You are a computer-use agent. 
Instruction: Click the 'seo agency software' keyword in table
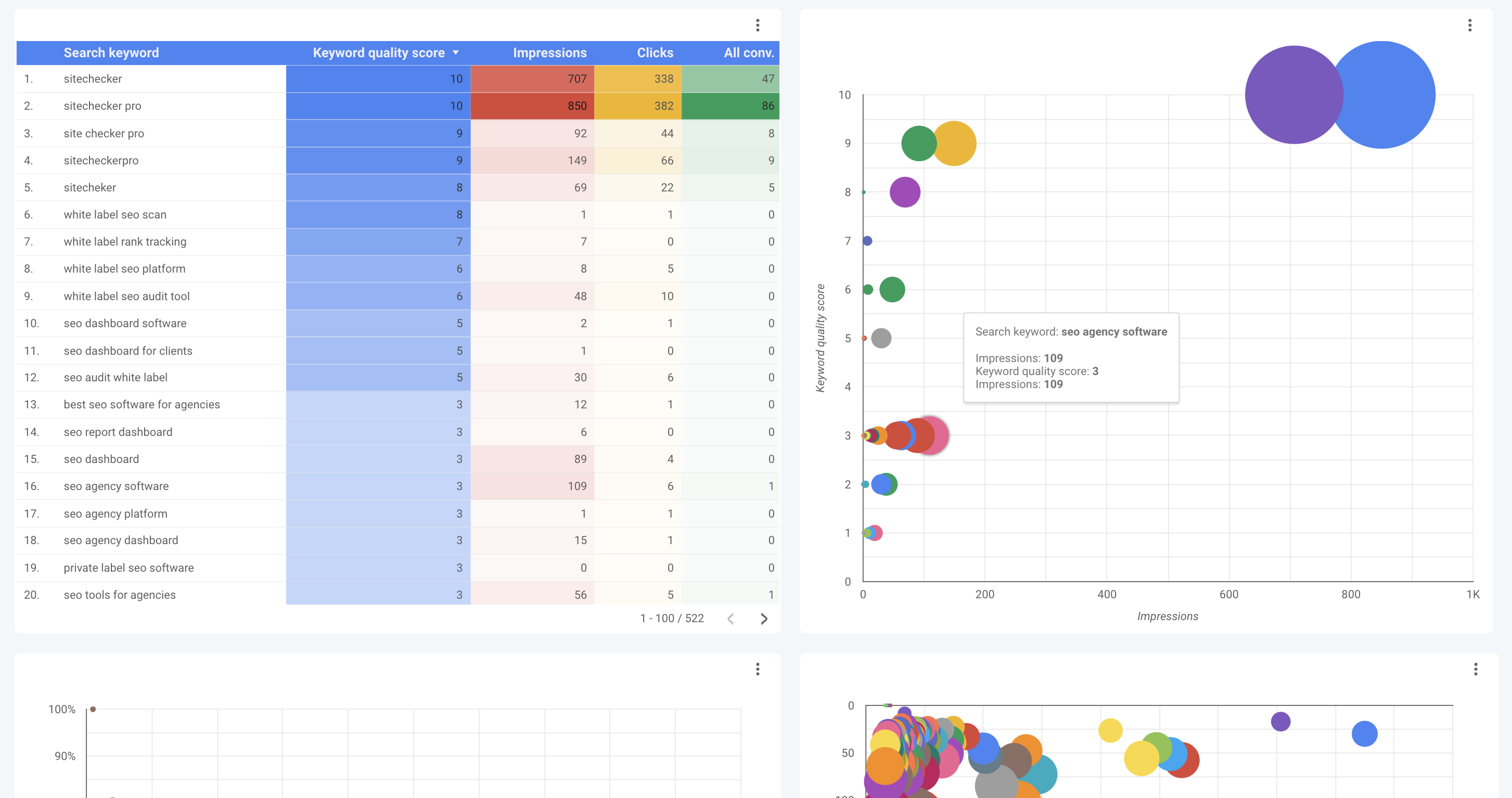pyautogui.click(x=116, y=486)
